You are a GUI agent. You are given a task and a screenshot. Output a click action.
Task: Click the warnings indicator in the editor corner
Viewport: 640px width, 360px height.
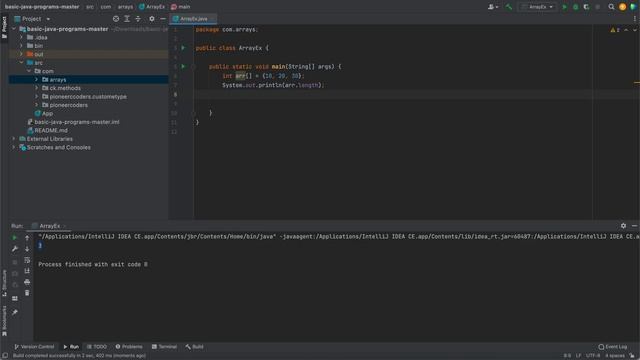pos(615,30)
